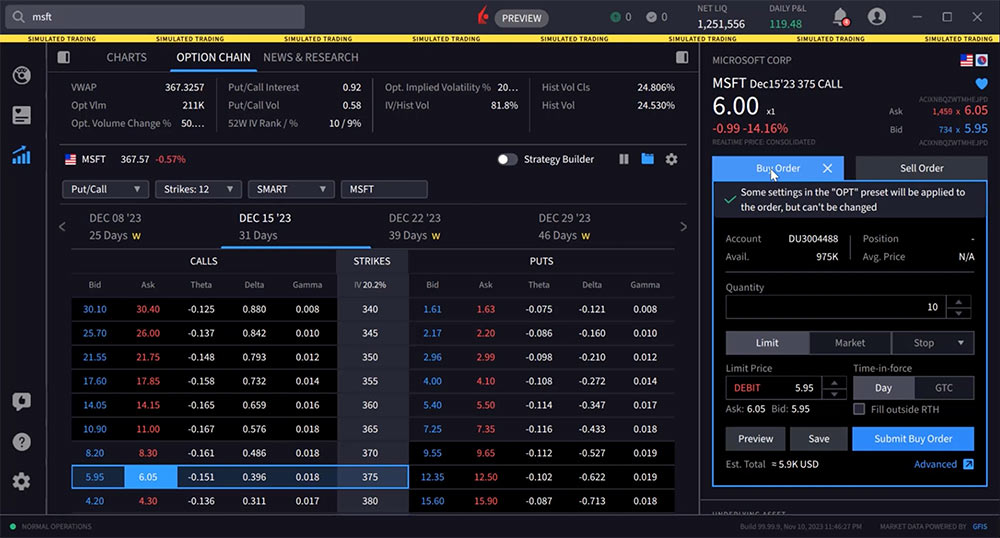This screenshot has width=1000, height=538.
Task: Open the feedback chat icon in sidebar
Action: [x=22, y=402]
